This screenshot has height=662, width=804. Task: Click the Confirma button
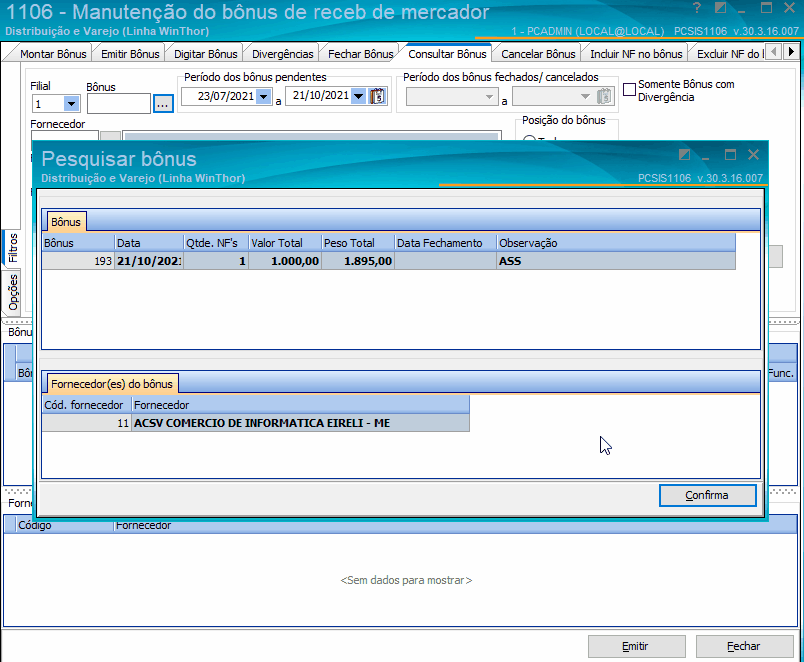707,495
